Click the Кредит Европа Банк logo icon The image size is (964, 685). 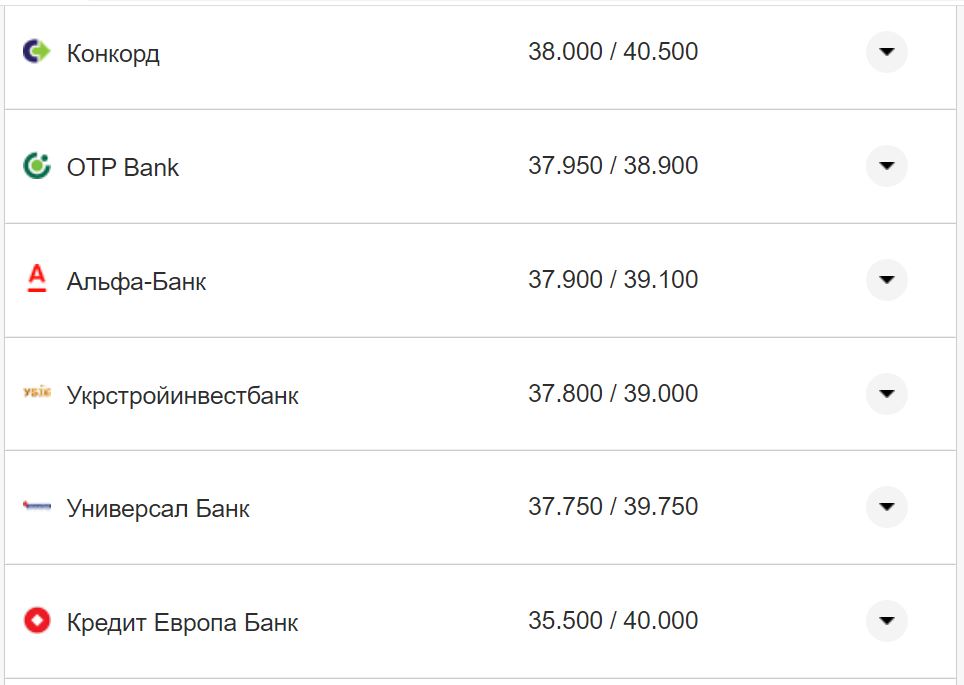(36, 621)
